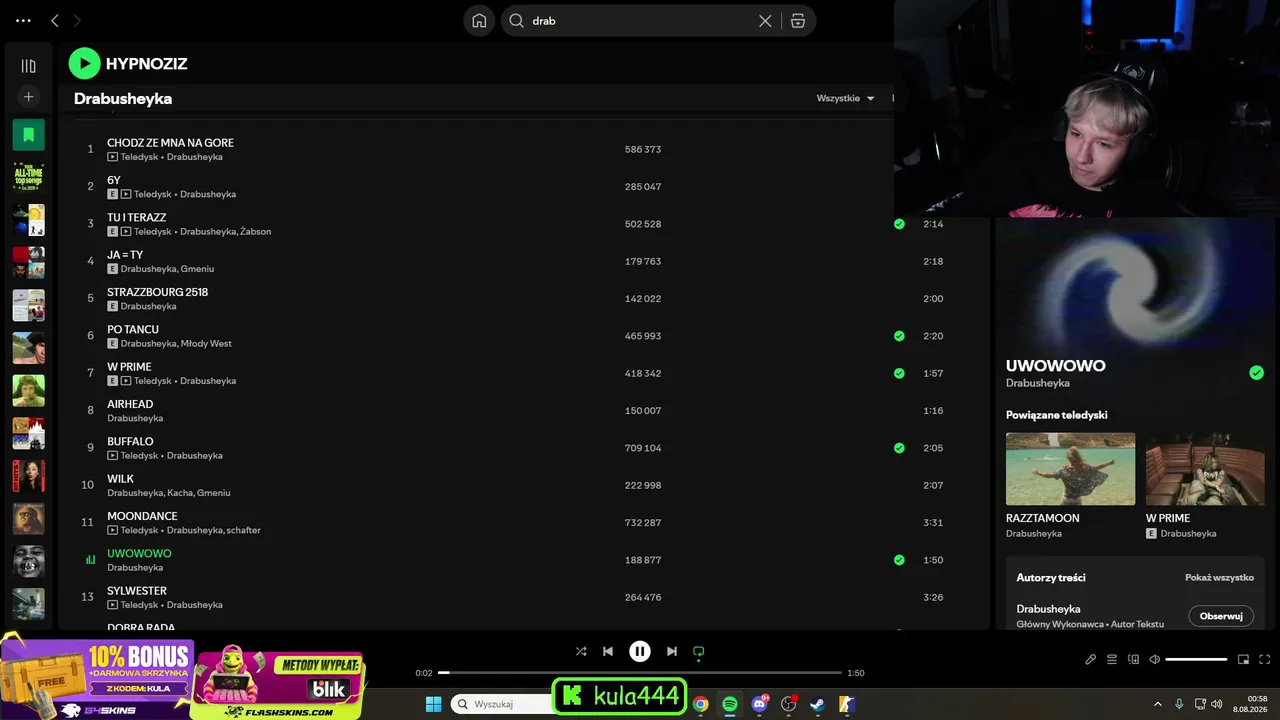Open the play queue
The image size is (1280, 720).
pyautogui.click(x=1112, y=659)
